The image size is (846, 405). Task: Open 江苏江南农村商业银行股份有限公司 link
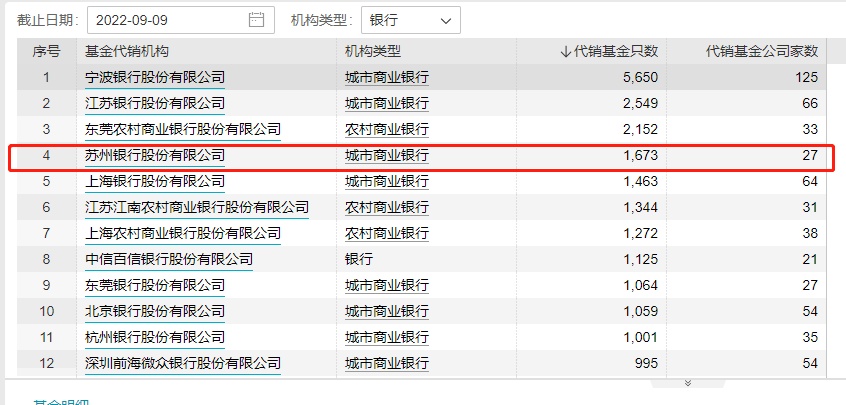point(197,208)
